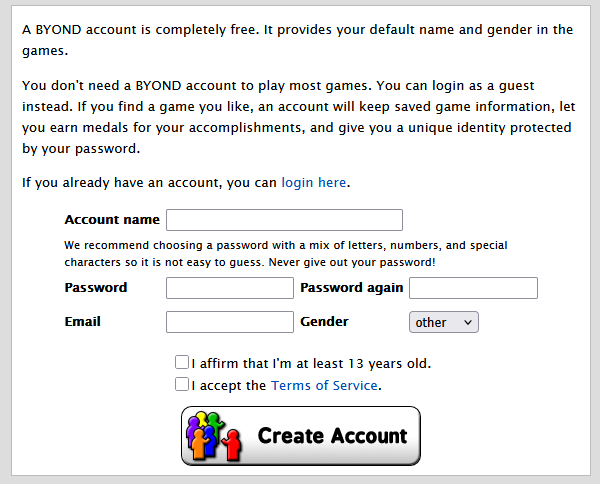Open the Terms of Service link
This screenshot has height=484, width=600.
[x=324, y=385]
